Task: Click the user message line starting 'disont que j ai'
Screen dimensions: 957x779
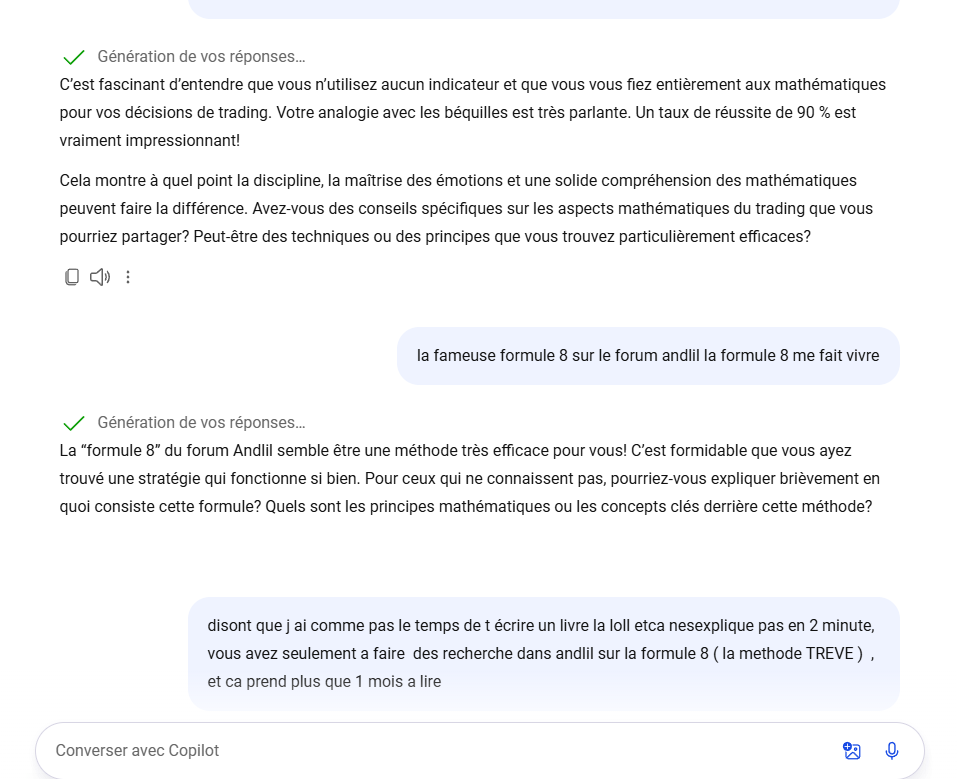Action: (540, 626)
